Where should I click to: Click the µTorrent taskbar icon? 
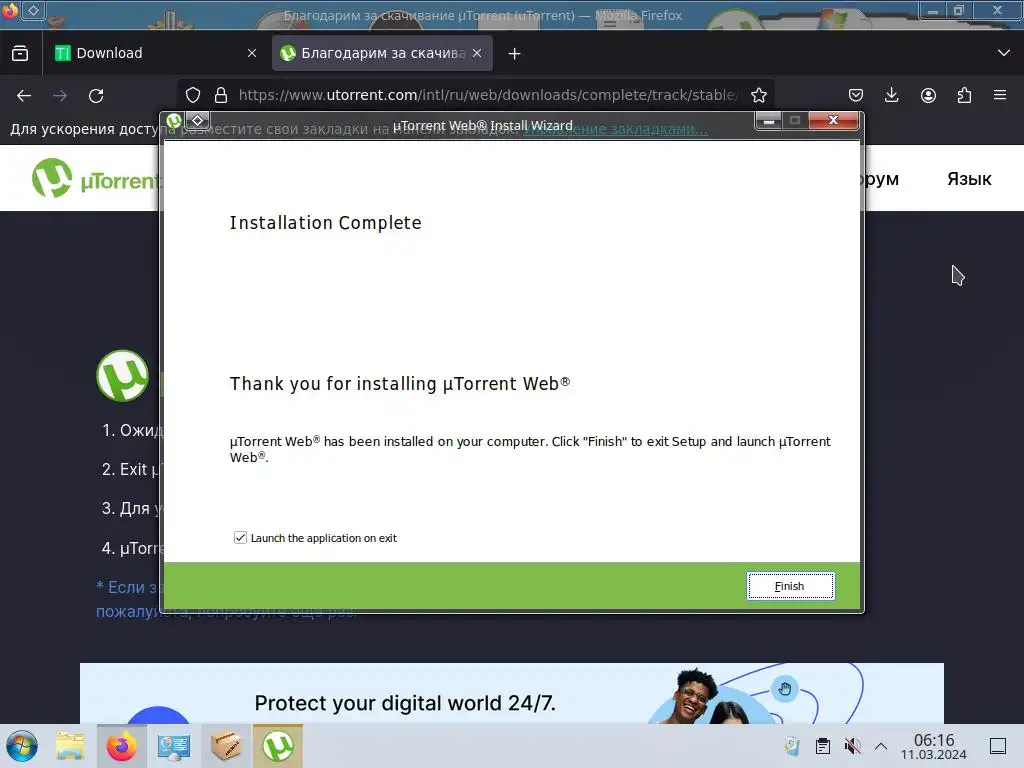[x=278, y=746]
